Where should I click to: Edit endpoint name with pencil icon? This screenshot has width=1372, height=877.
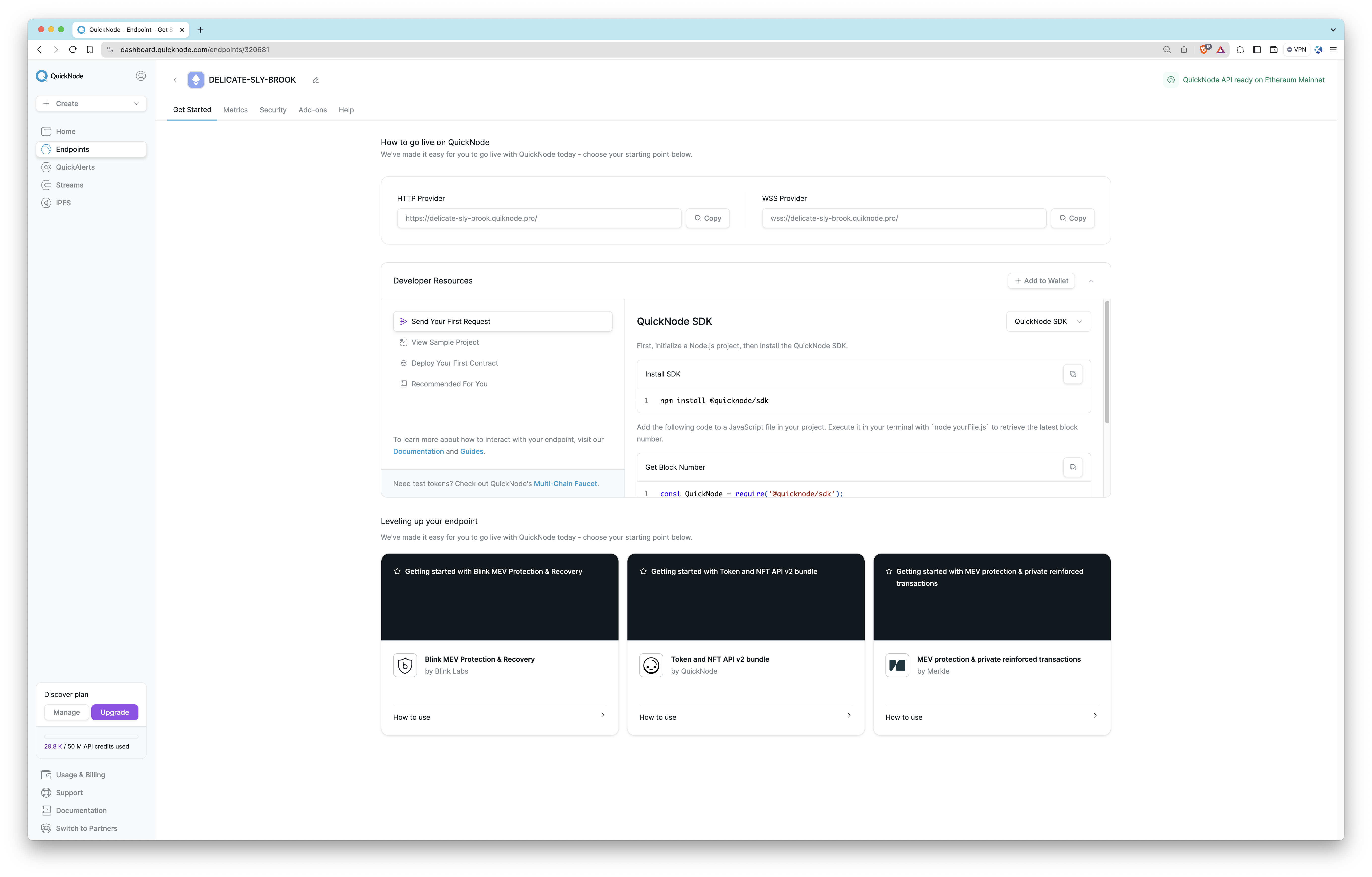316,80
